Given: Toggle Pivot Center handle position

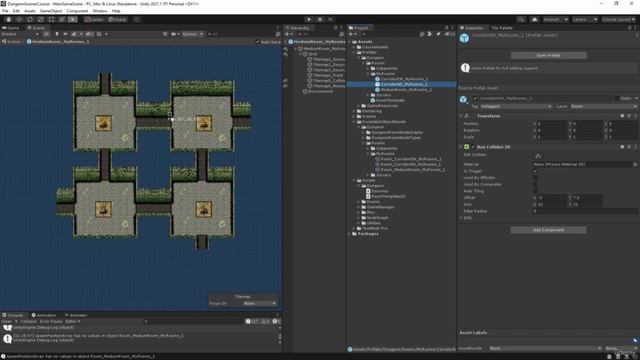Looking at the screenshot, I should tap(94, 19).
